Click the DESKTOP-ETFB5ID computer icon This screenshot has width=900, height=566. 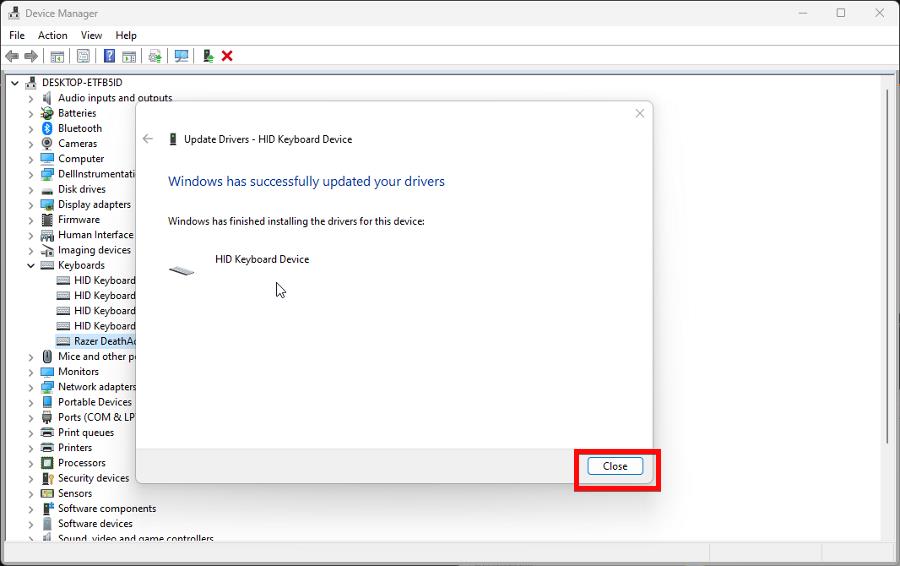(31, 83)
